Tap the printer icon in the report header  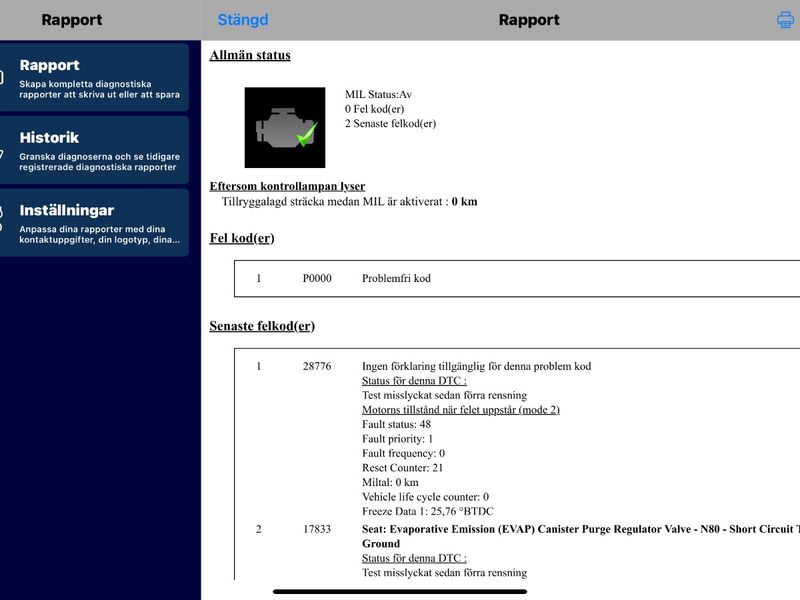785,20
